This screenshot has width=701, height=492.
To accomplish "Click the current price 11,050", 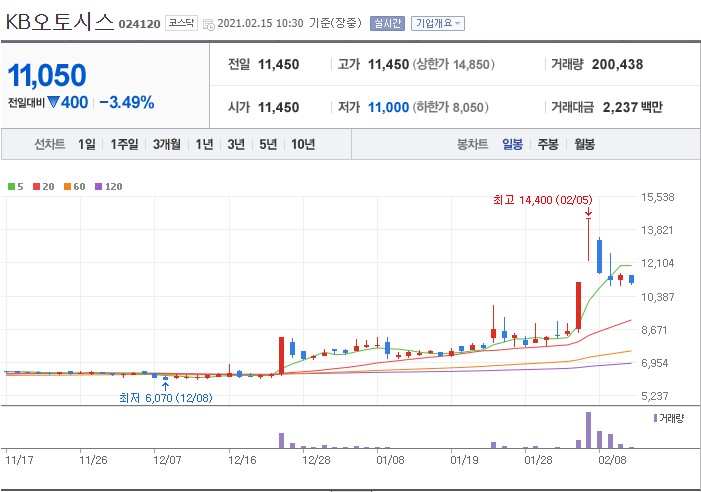I will point(47,75).
